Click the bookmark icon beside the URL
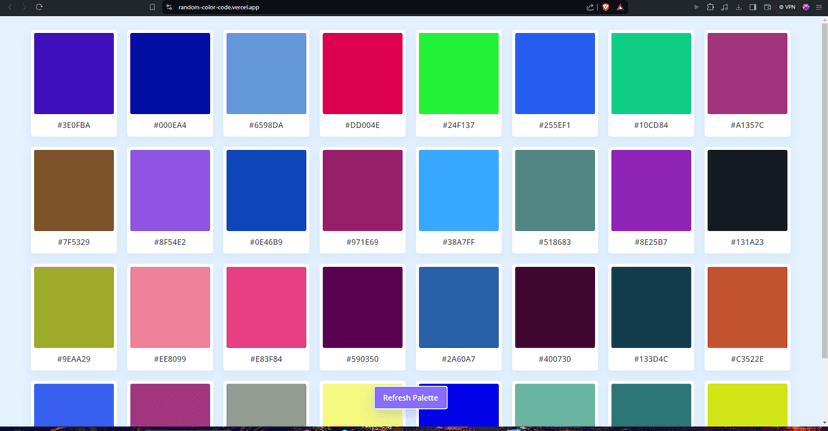828x431 pixels. [x=152, y=7]
